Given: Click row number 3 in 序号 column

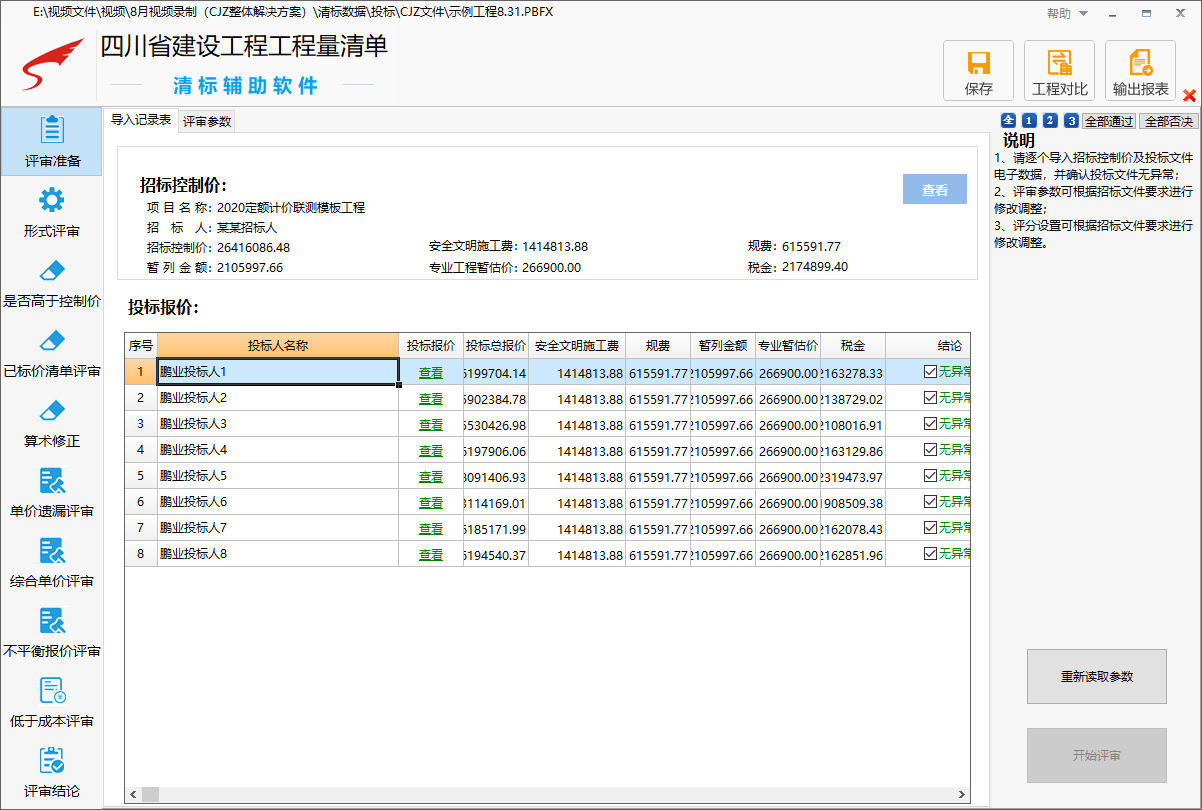Looking at the screenshot, I should click(141, 424).
